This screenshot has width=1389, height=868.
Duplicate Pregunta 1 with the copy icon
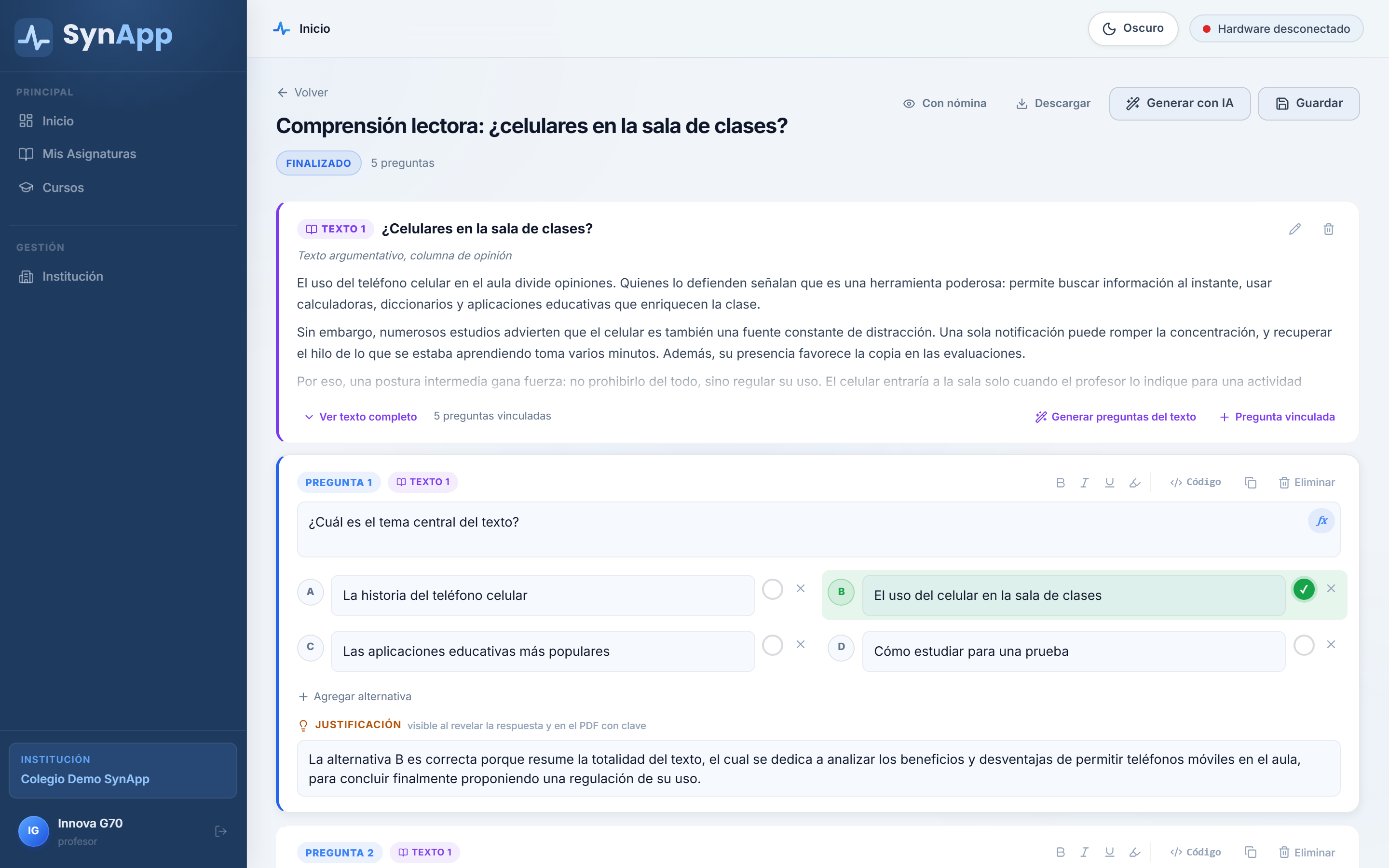1250,483
